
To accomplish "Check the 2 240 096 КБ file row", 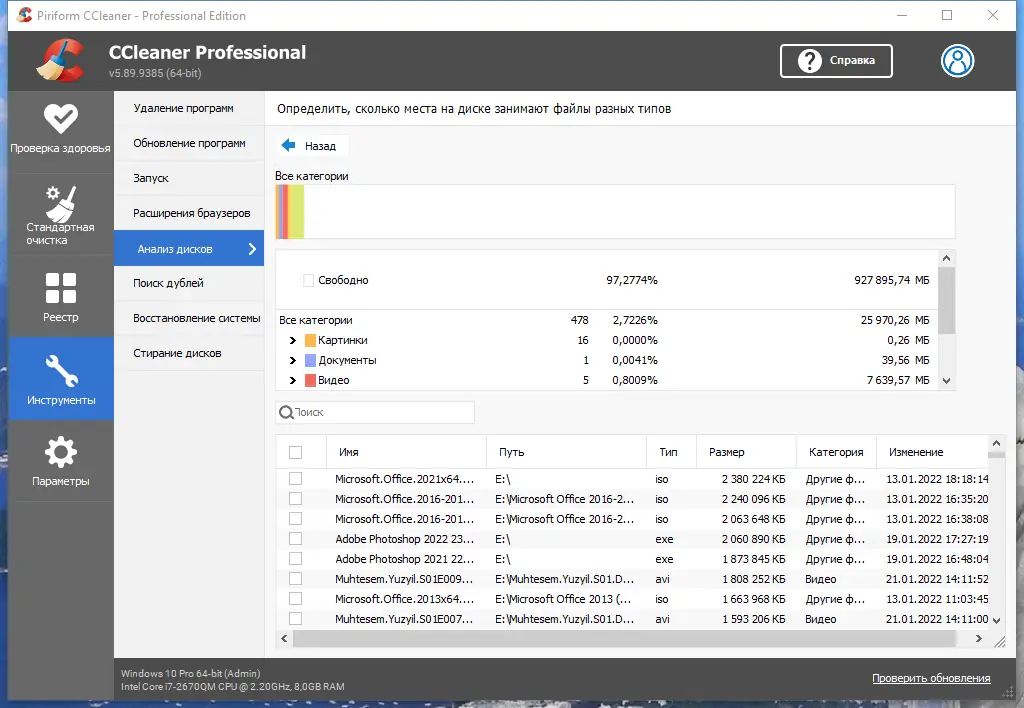I will [295, 499].
